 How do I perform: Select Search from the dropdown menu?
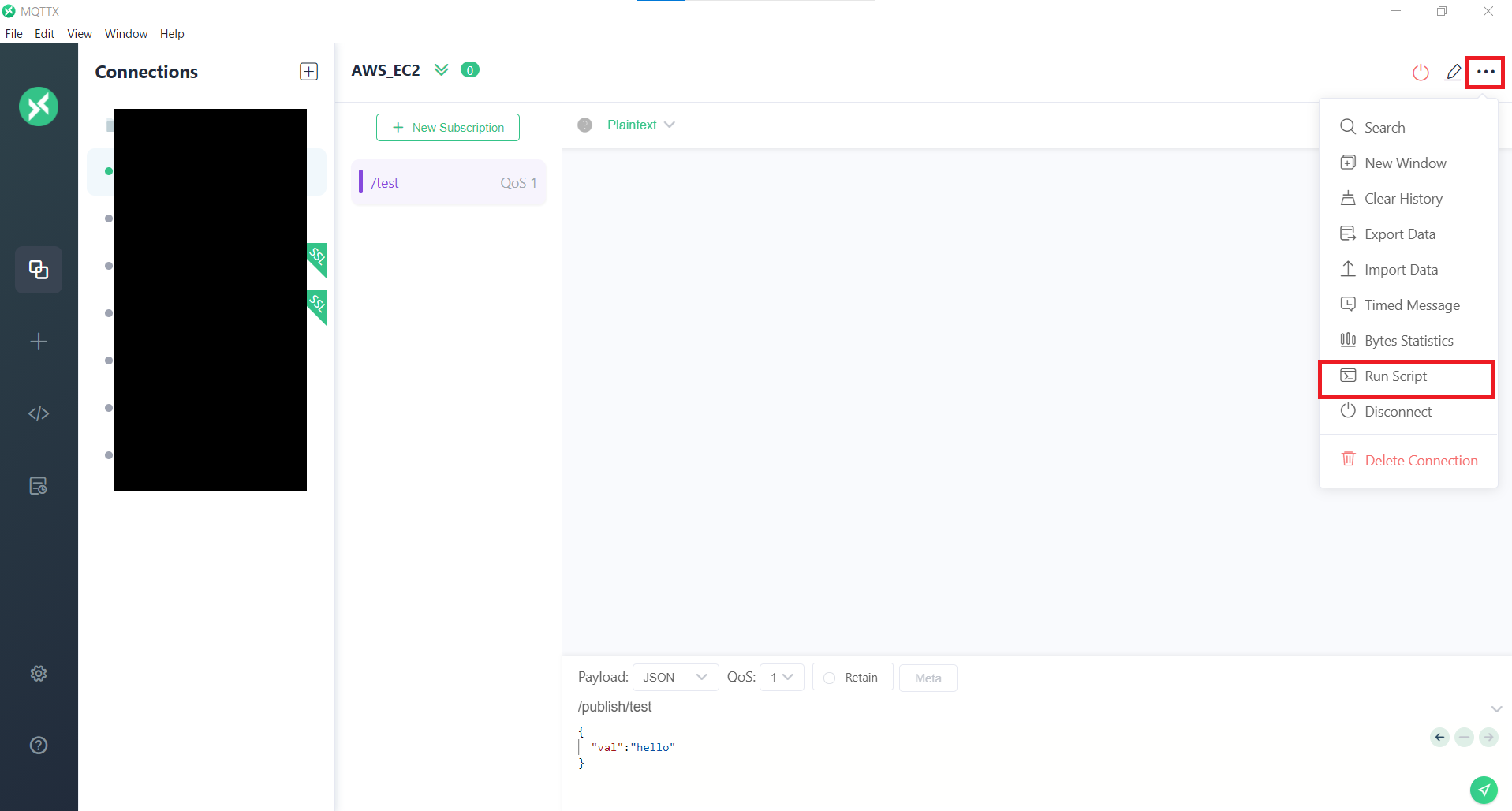click(1408, 127)
